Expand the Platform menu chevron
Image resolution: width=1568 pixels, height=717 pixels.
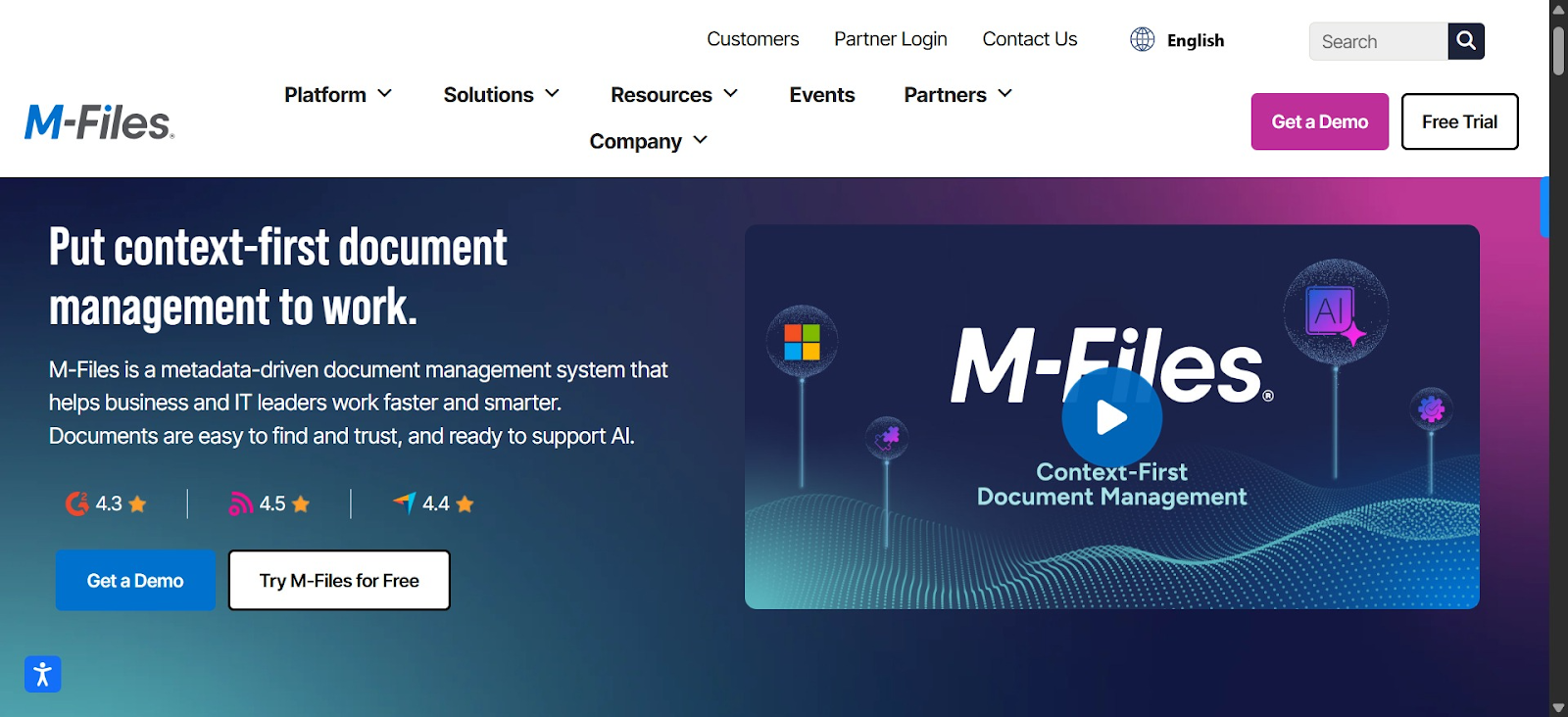385,93
